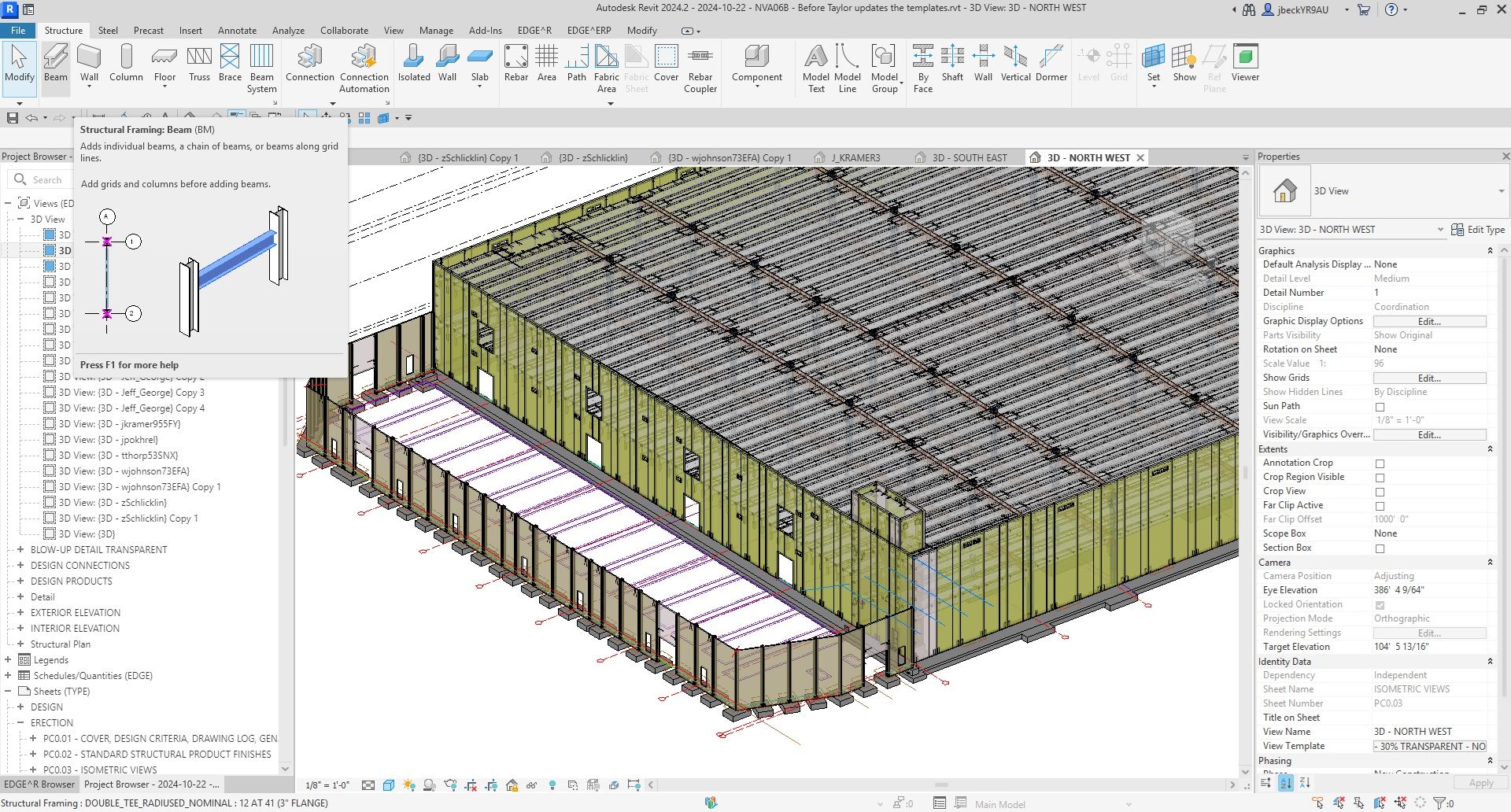Click Edit button for Graphic Display Options
The width and height of the screenshot is (1511, 812).
(1429, 322)
